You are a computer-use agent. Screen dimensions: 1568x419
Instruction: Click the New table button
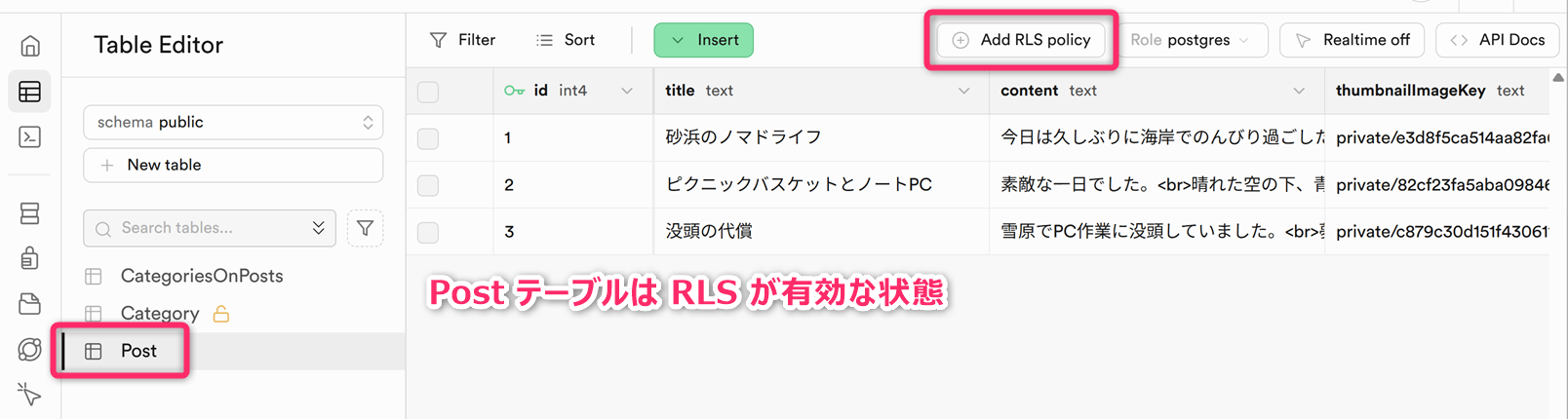tap(233, 165)
